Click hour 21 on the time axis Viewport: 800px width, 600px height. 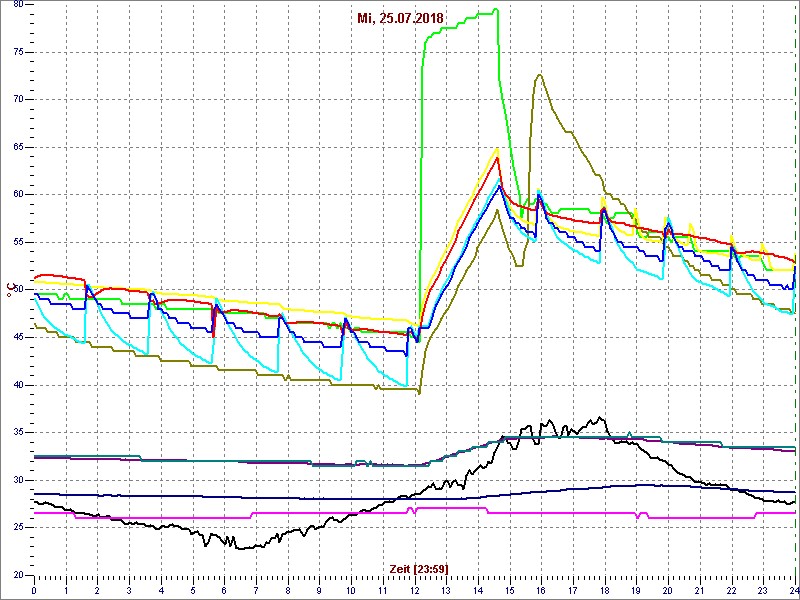point(700,591)
